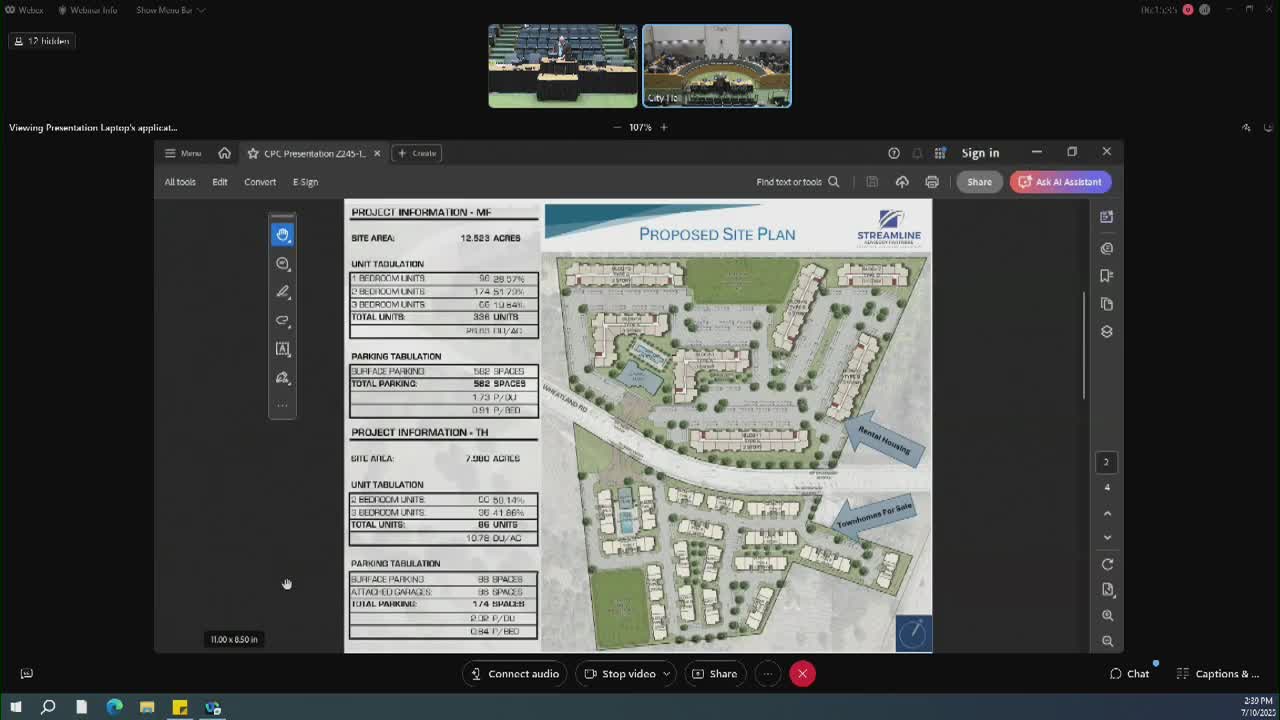Open more tools ellipsis in quick toolbar

point(283,405)
